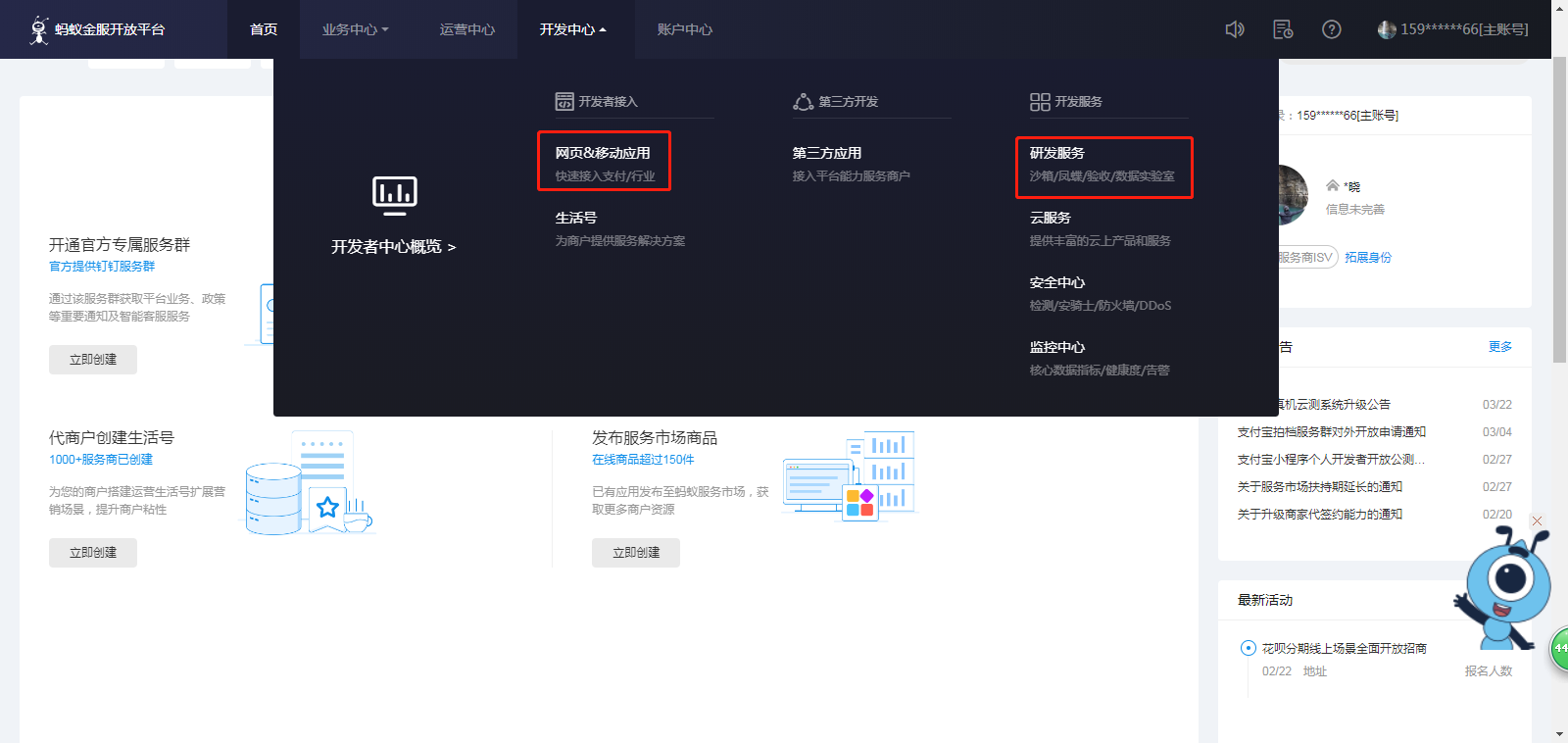This screenshot has height=743, width=1568.
Task: Click the 拓展身份 link
Action: (1368, 258)
